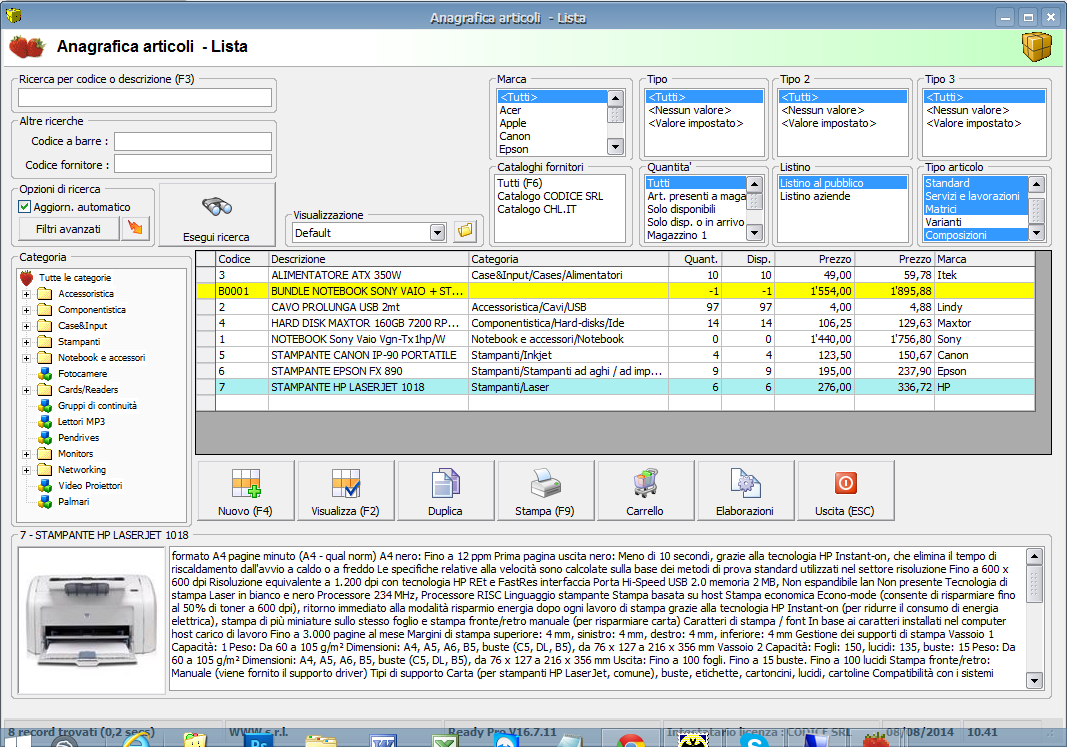
Task: Open the Visualizzazione Default dropdown
Action: click(x=438, y=233)
